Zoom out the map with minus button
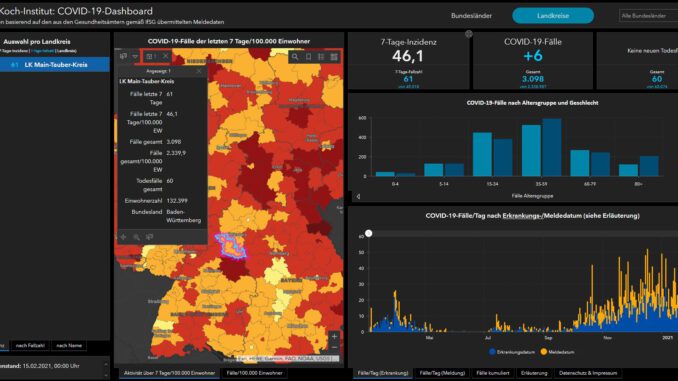 click(334, 347)
